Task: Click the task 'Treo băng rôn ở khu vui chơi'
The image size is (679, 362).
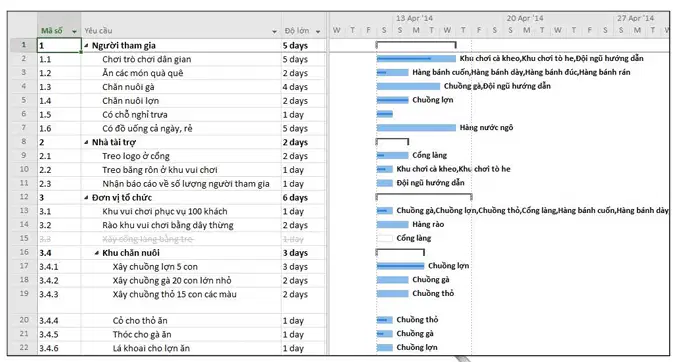Action: pos(160,170)
